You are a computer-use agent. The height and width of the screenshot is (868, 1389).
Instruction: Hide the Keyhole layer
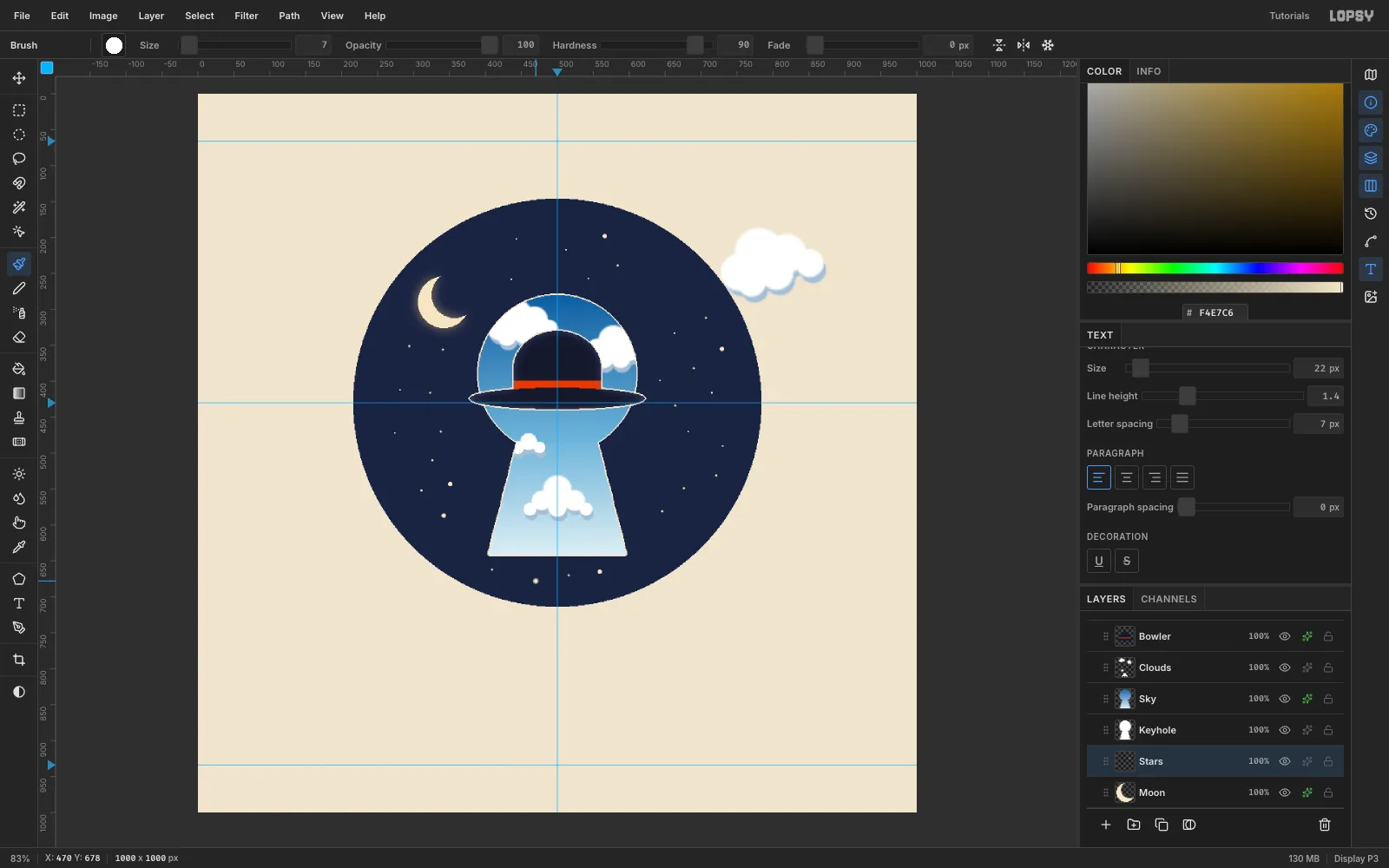pos(1285,730)
